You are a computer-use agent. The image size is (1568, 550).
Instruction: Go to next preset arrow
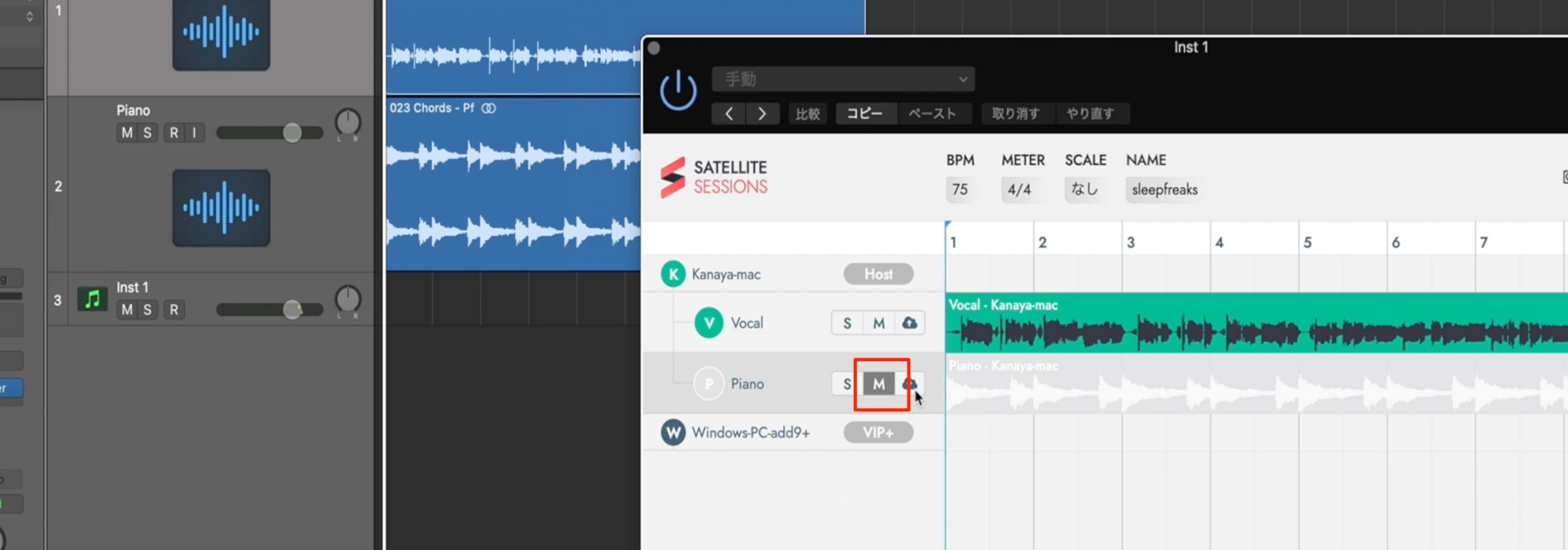(x=762, y=114)
